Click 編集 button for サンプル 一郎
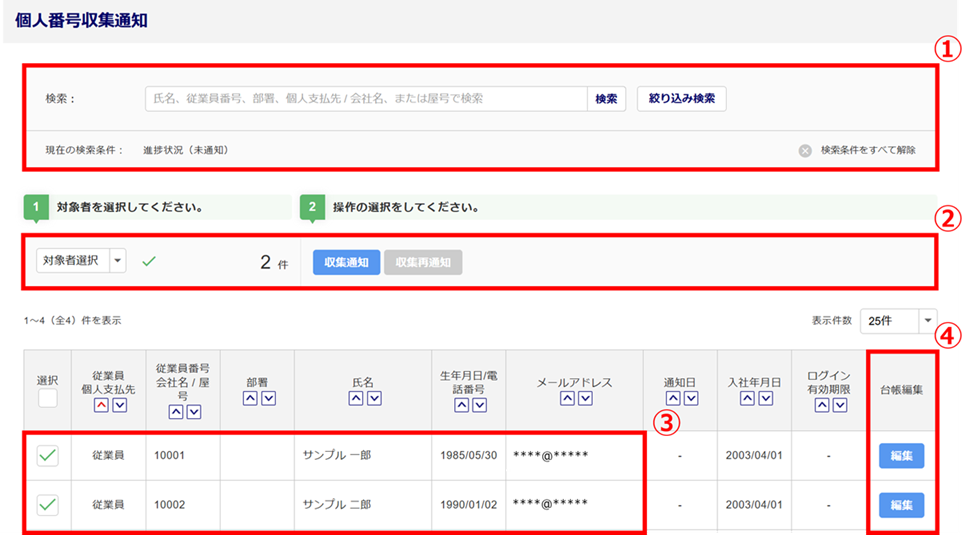966x535 pixels. pos(901,456)
